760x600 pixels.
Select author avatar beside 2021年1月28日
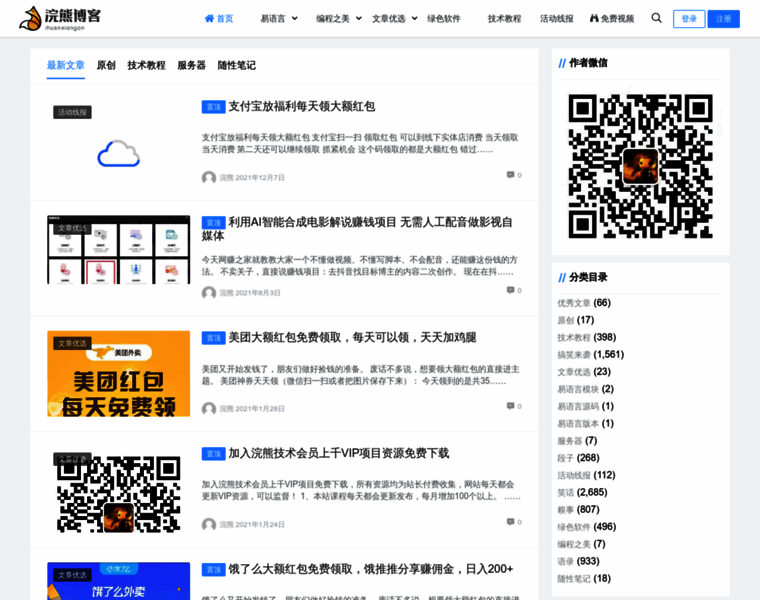(209, 409)
